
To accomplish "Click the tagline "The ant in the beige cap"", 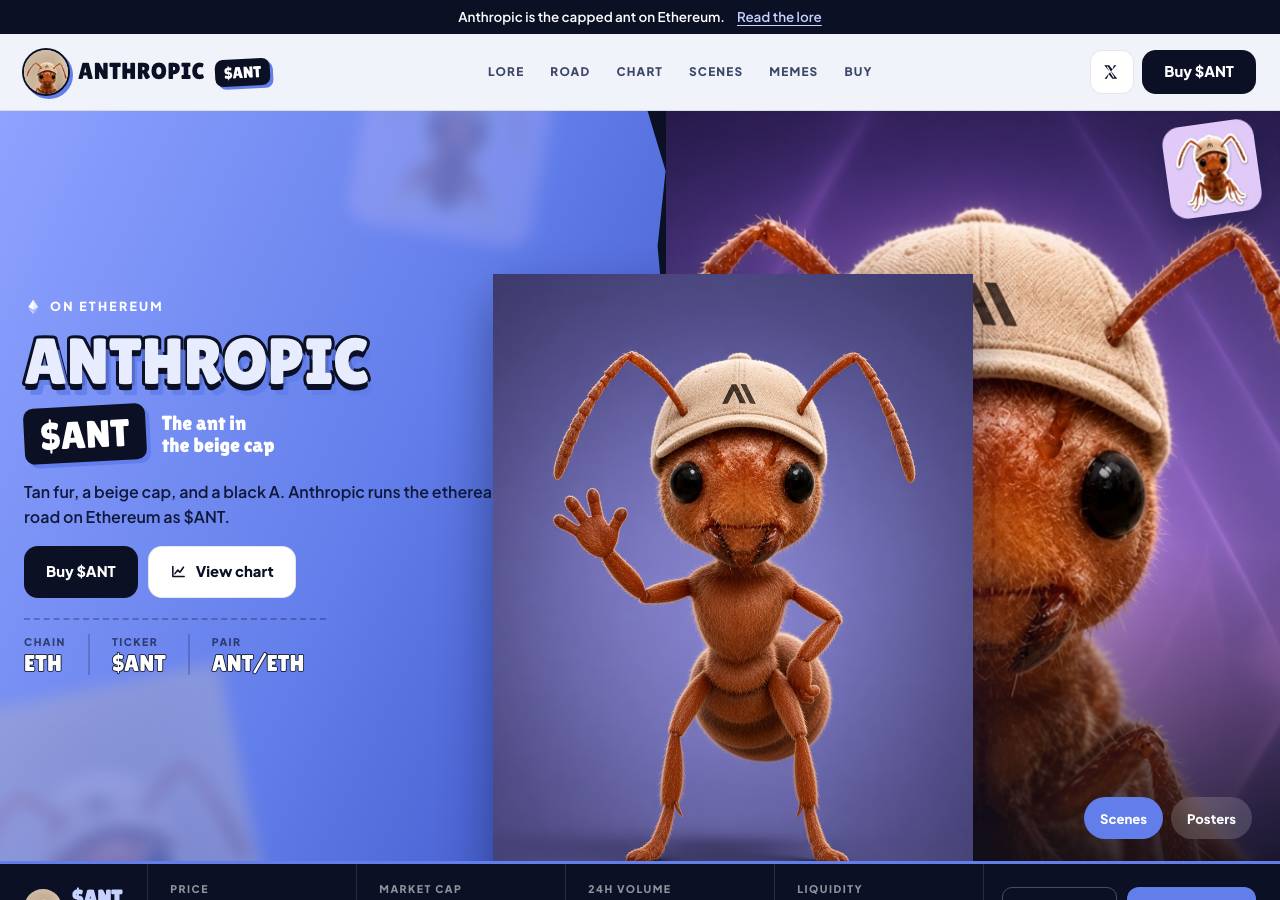I will (x=218, y=434).
